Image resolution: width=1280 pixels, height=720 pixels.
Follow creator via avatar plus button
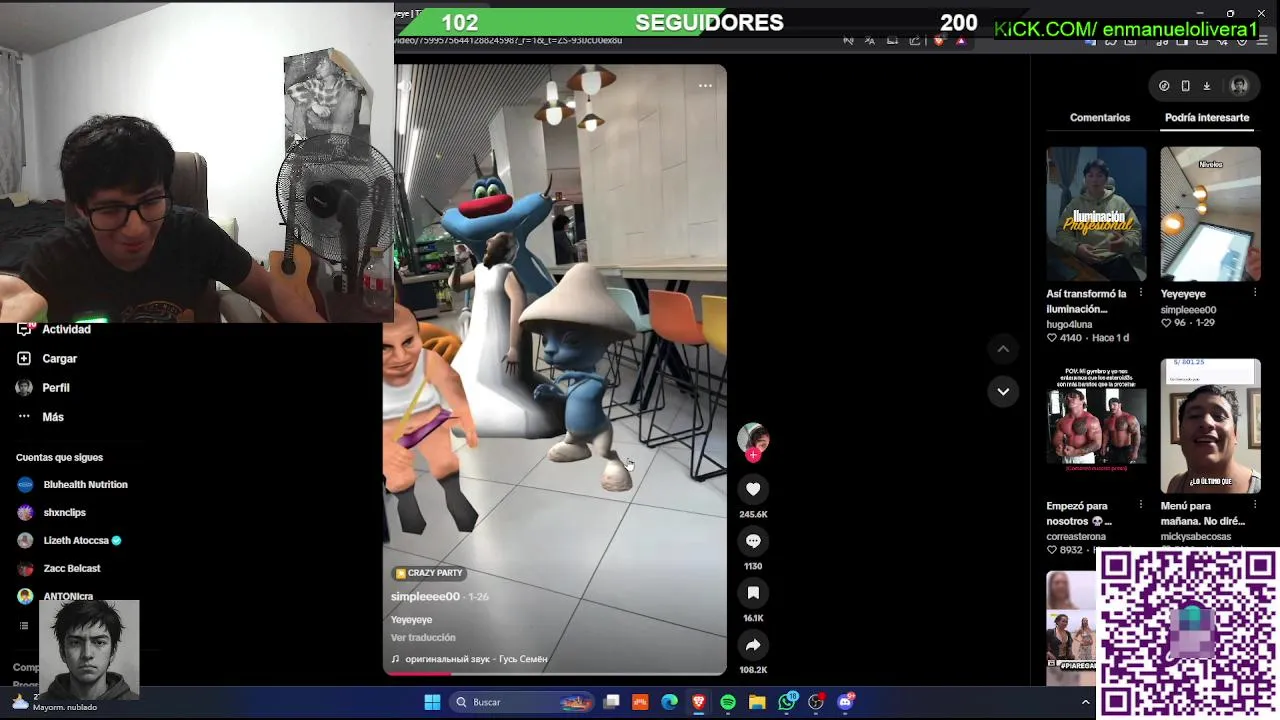pos(753,455)
